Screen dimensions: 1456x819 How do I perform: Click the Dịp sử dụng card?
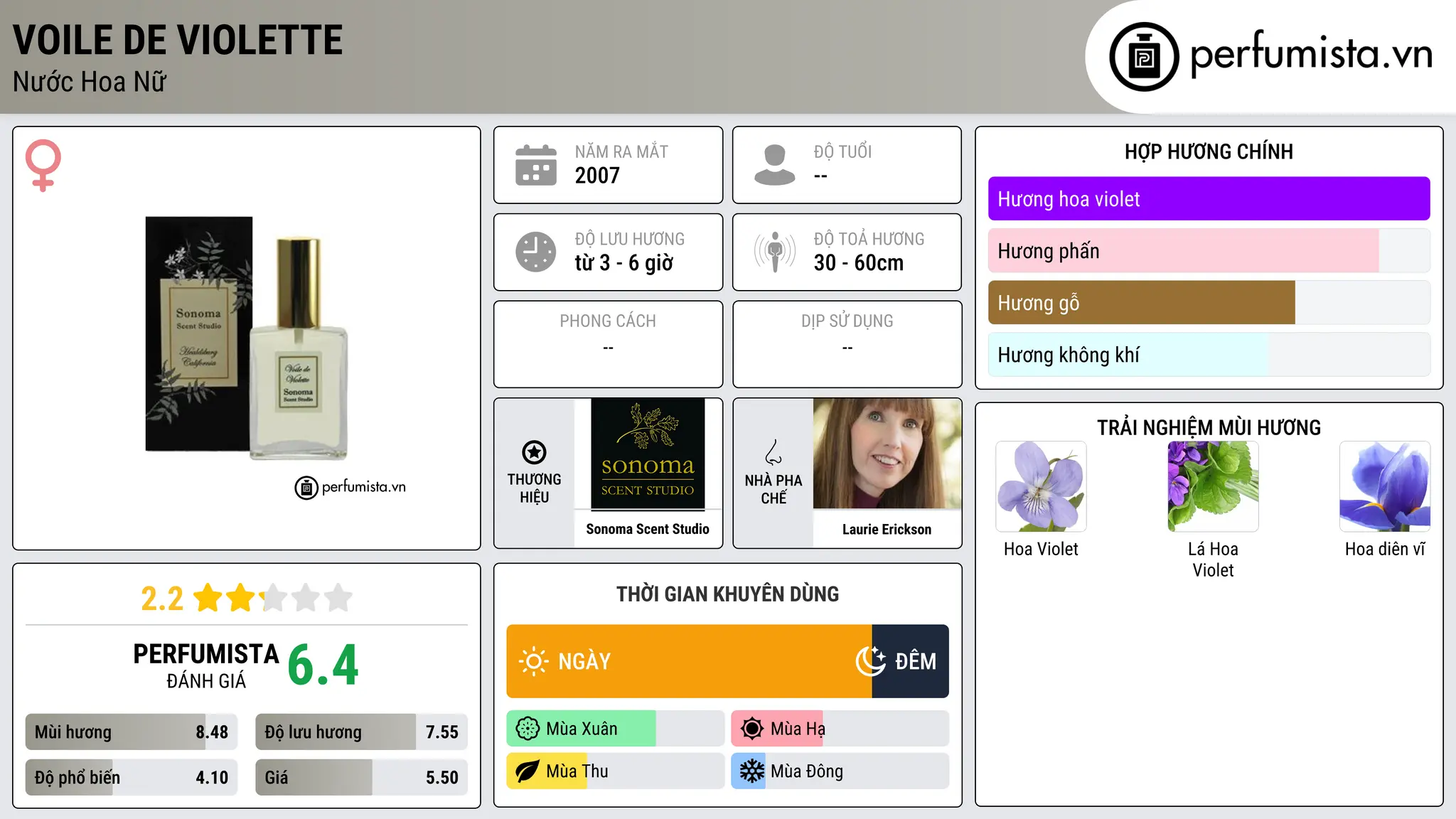[x=847, y=344]
